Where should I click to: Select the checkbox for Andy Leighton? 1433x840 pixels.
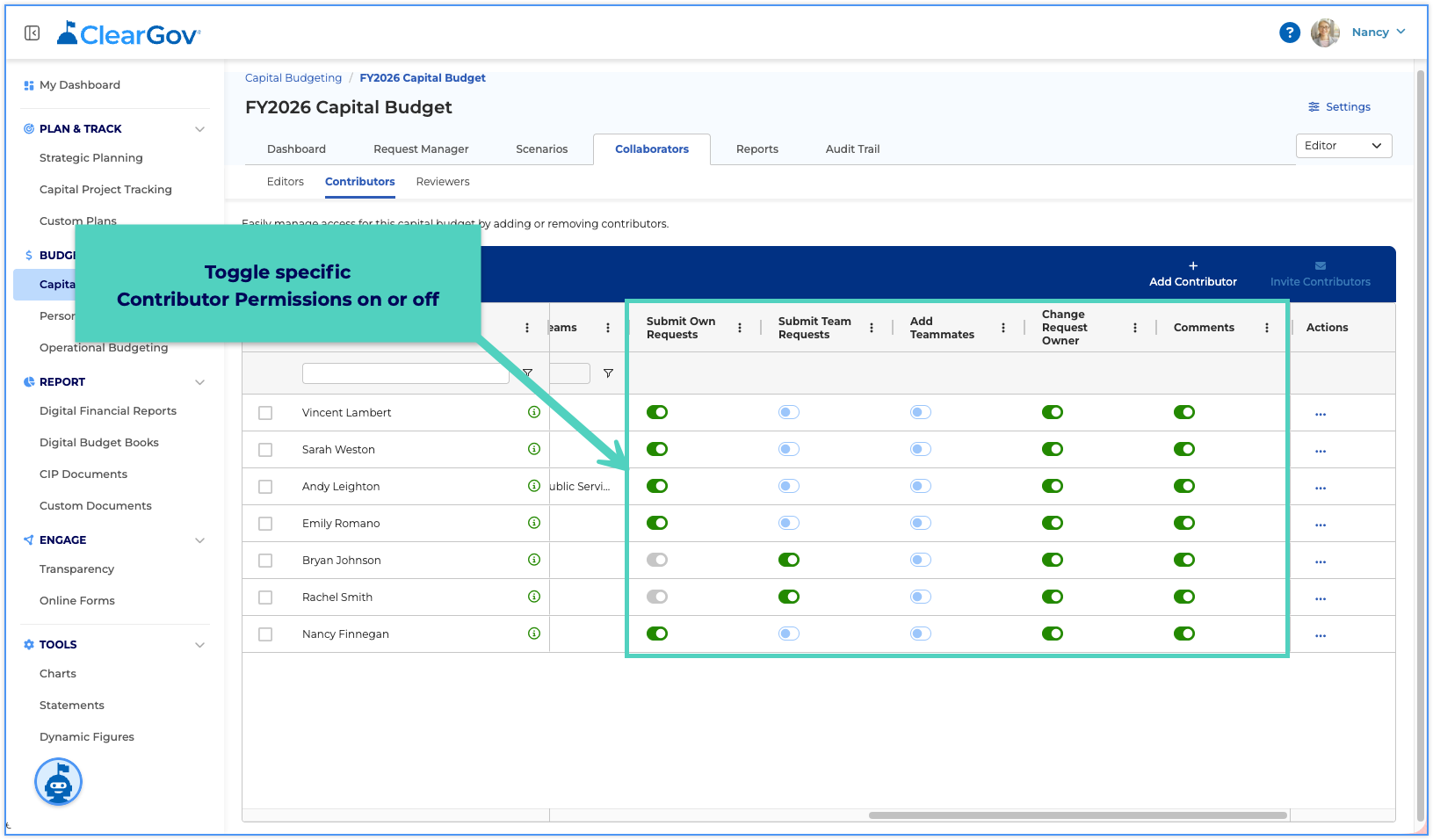pyautogui.click(x=265, y=487)
